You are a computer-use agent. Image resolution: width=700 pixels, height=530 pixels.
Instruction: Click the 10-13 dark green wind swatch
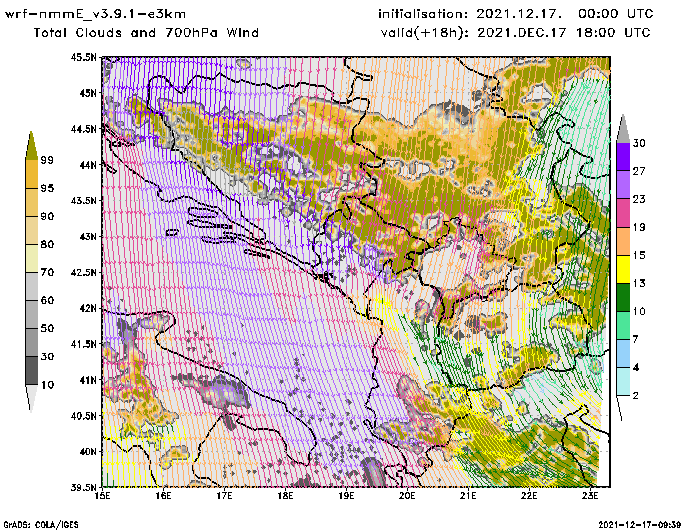click(x=623, y=297)
